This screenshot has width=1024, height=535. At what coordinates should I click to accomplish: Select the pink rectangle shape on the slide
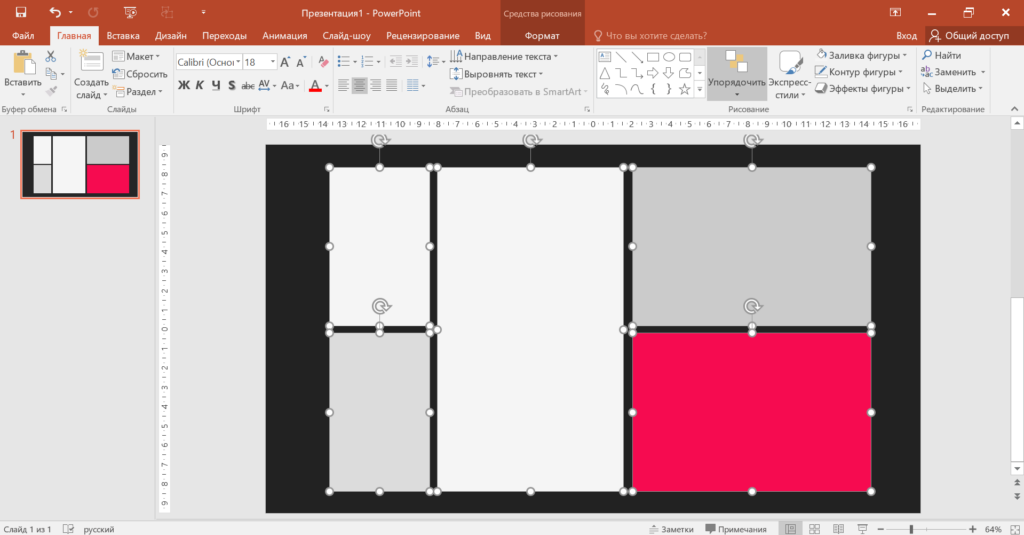coord(751,412)
